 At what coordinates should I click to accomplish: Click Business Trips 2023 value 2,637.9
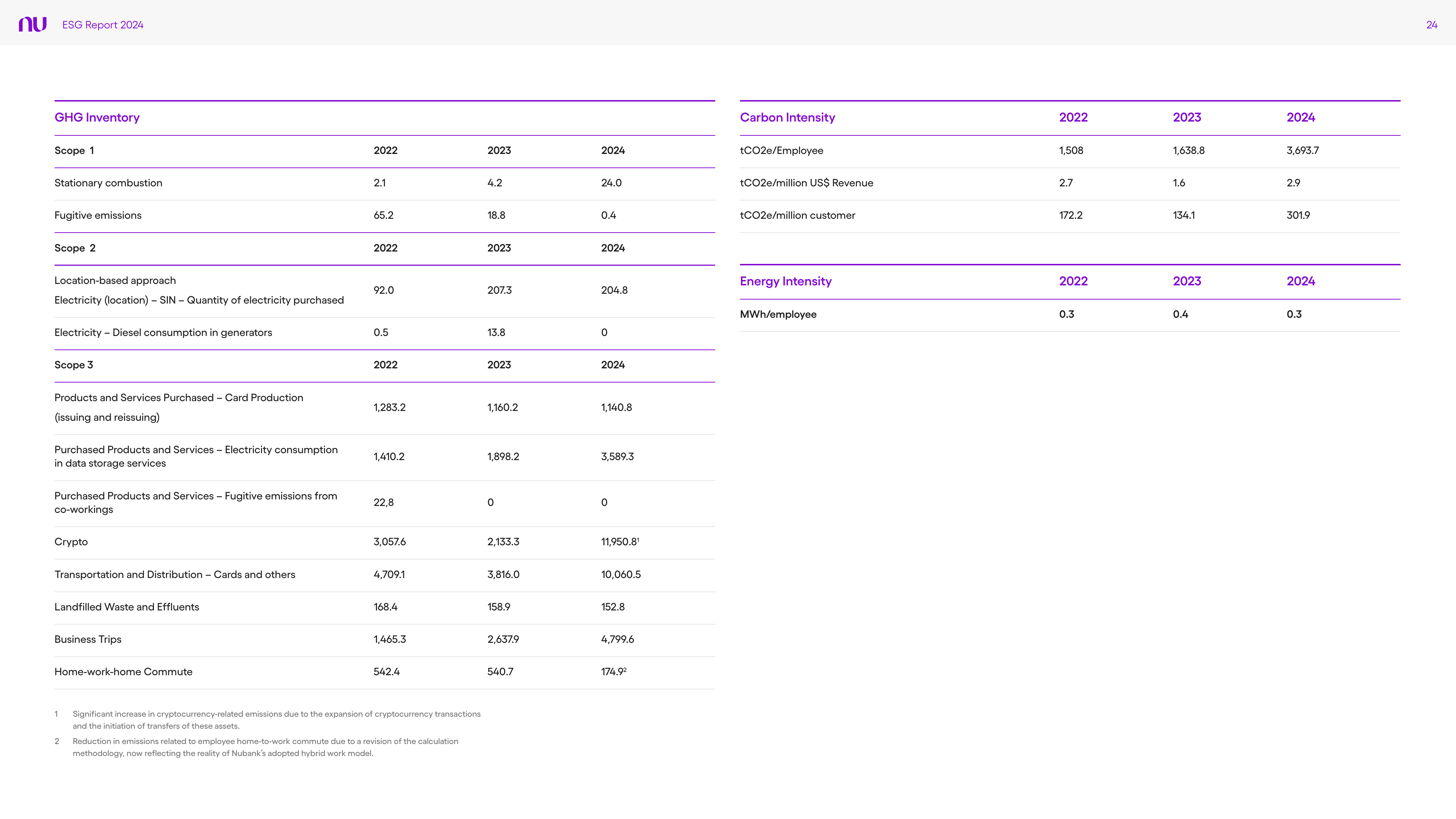coord(503,640)
